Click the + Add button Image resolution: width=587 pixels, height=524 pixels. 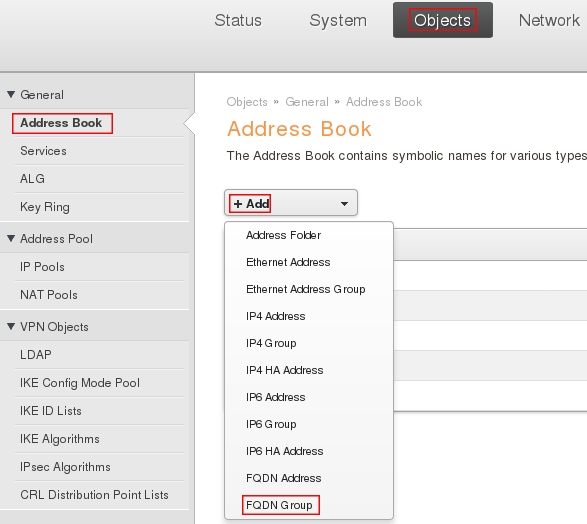pos(250,204)
